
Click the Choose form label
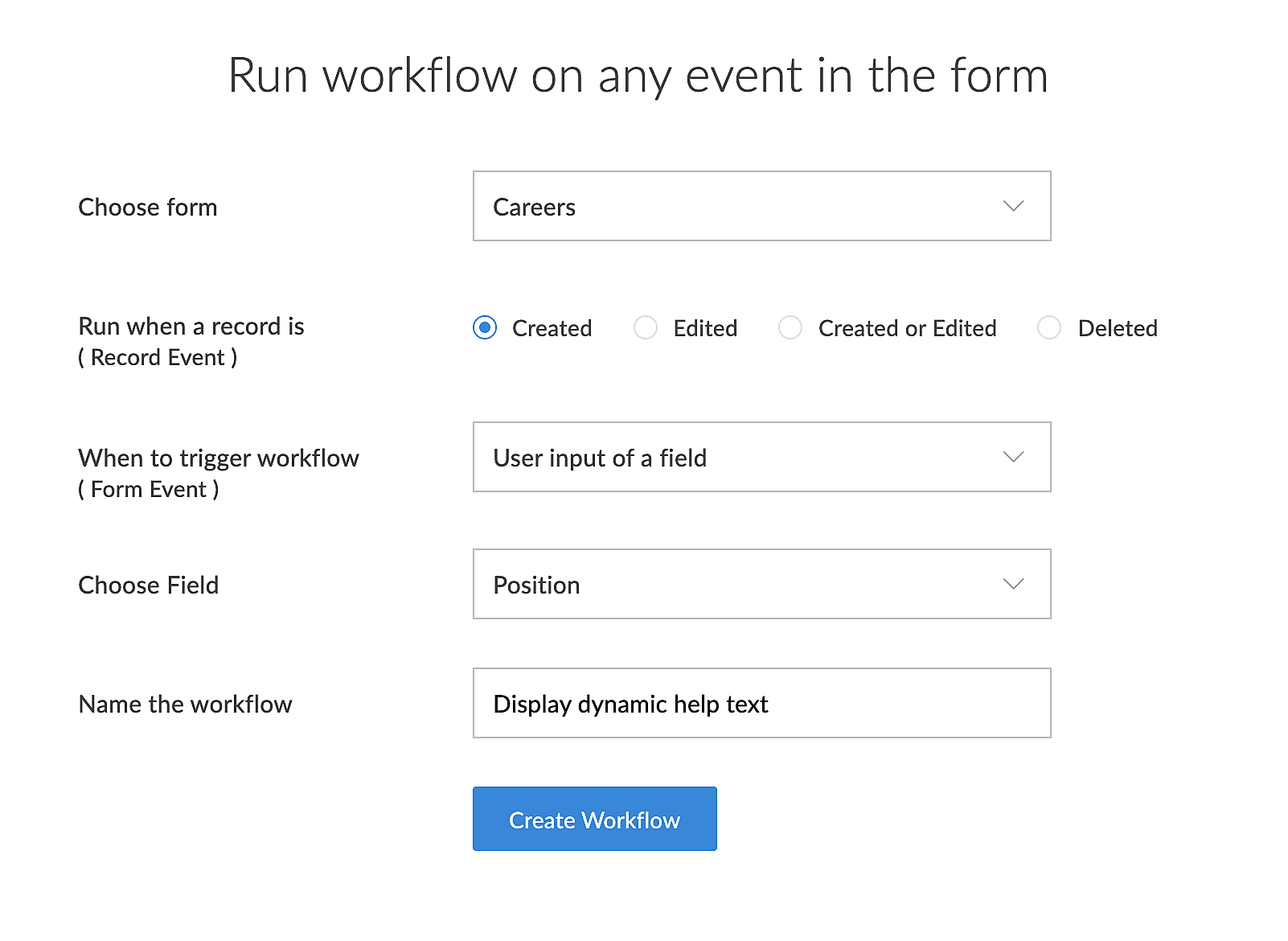tap(148, 208)
